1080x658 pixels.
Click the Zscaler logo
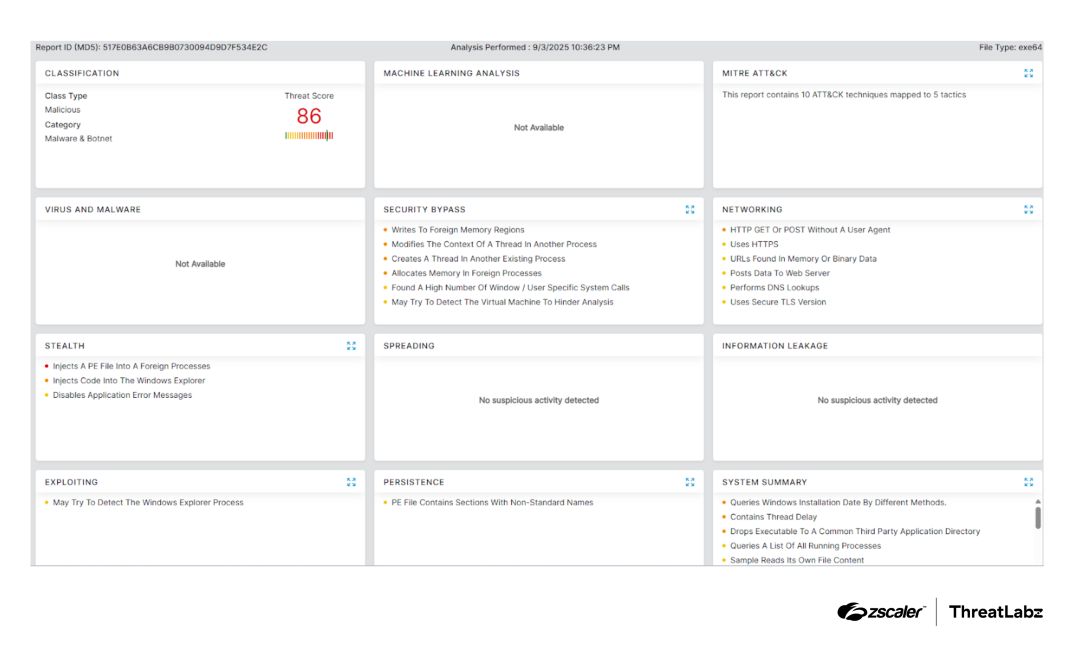coord(881,612)
